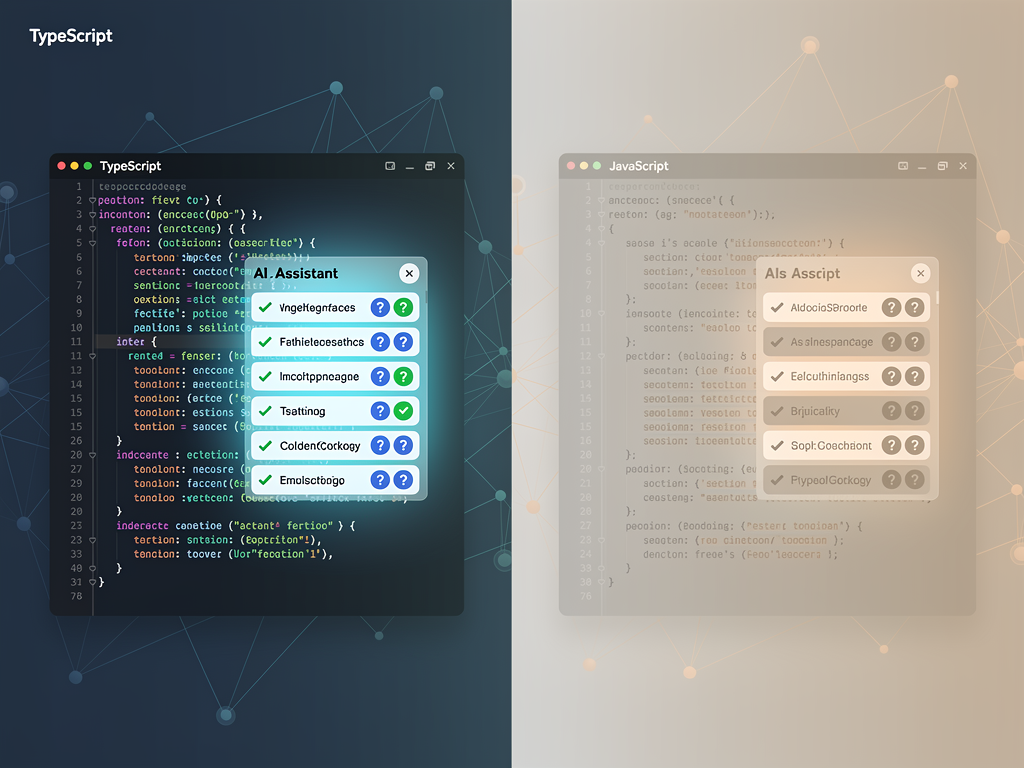Toggle the checkmark for ColdenCorkogy
This screenshot has height=768, width=1024.
[265, 445]
